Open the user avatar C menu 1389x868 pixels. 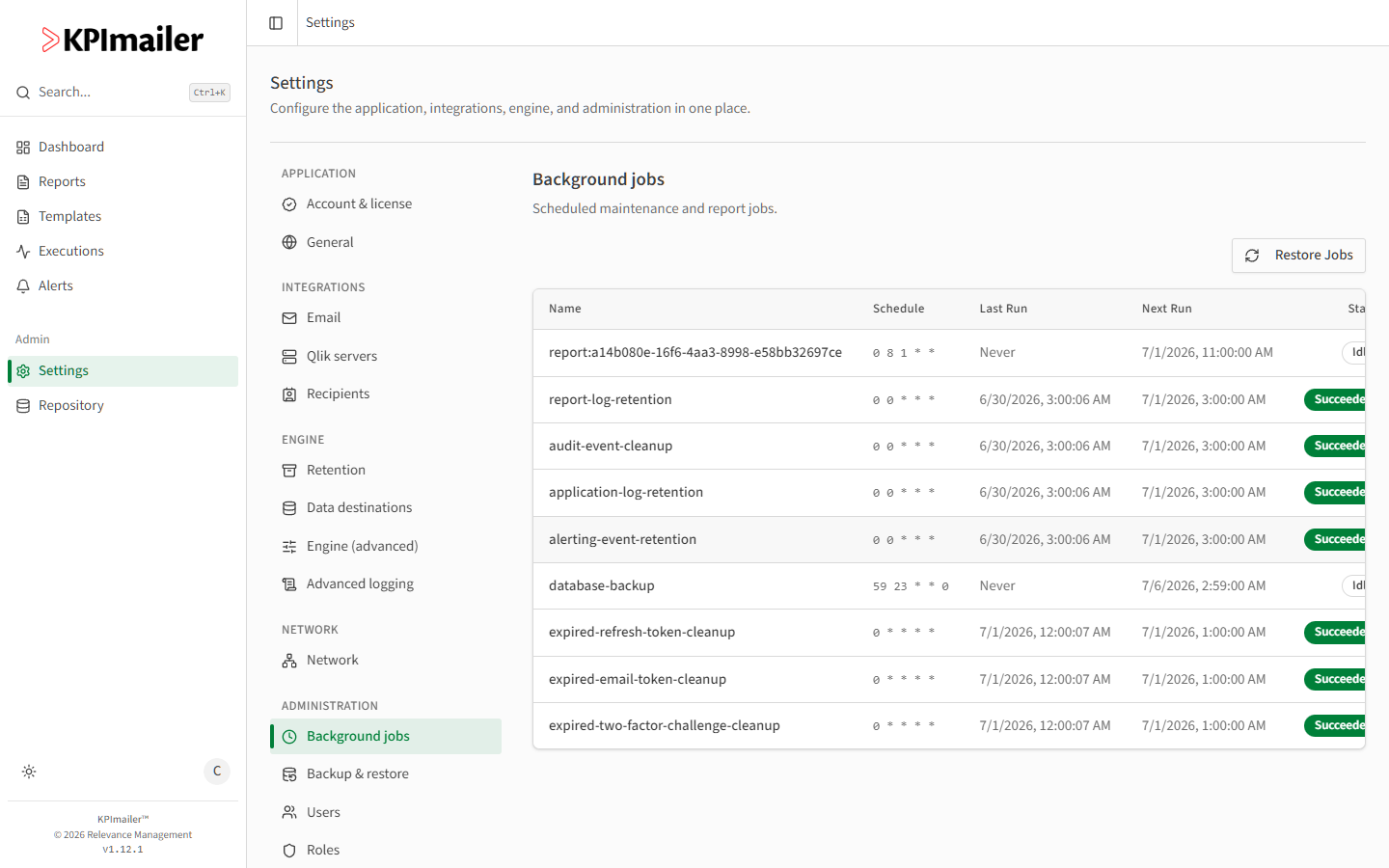click(x=217, y=772)
